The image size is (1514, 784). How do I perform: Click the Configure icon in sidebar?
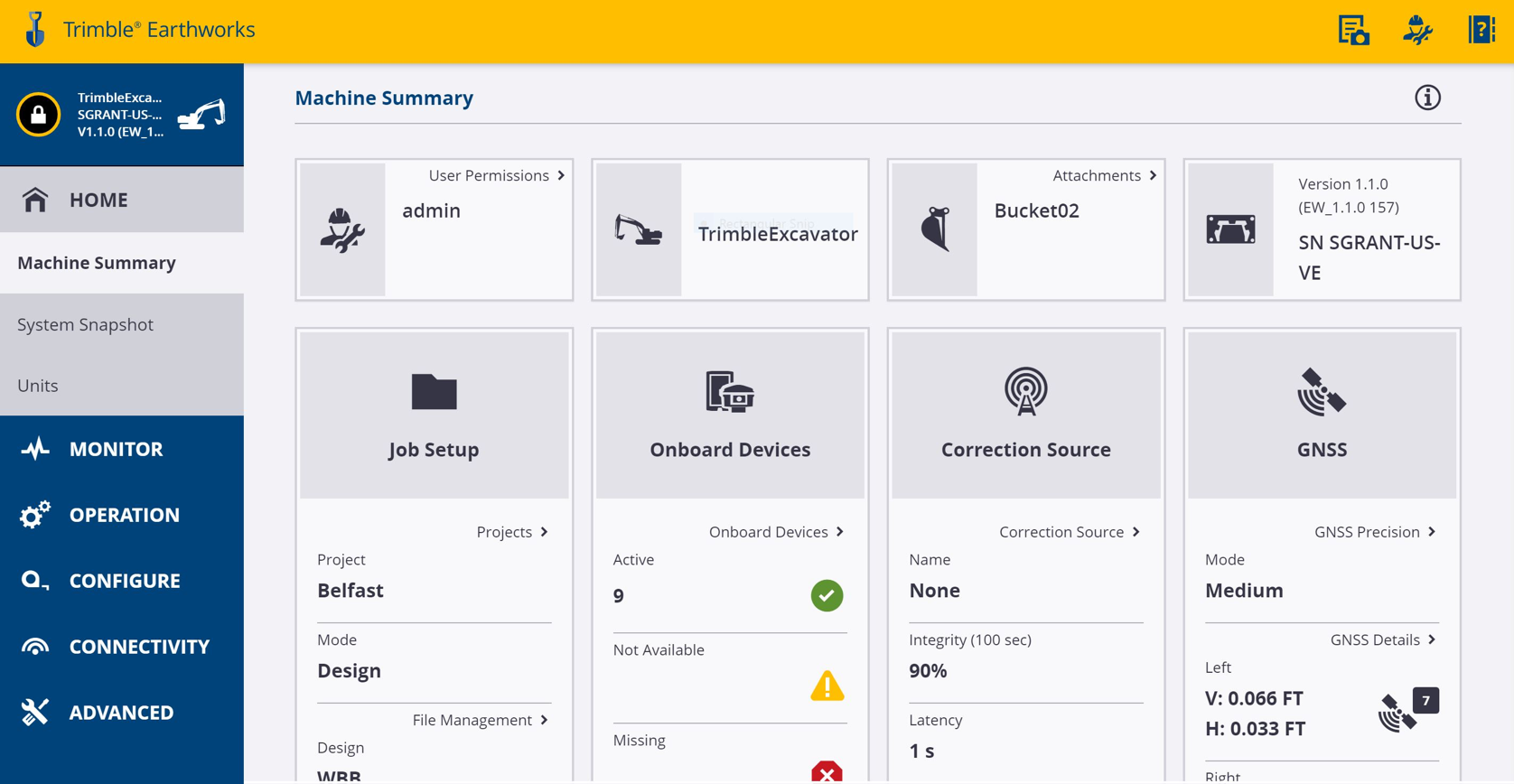pos(35,581)
